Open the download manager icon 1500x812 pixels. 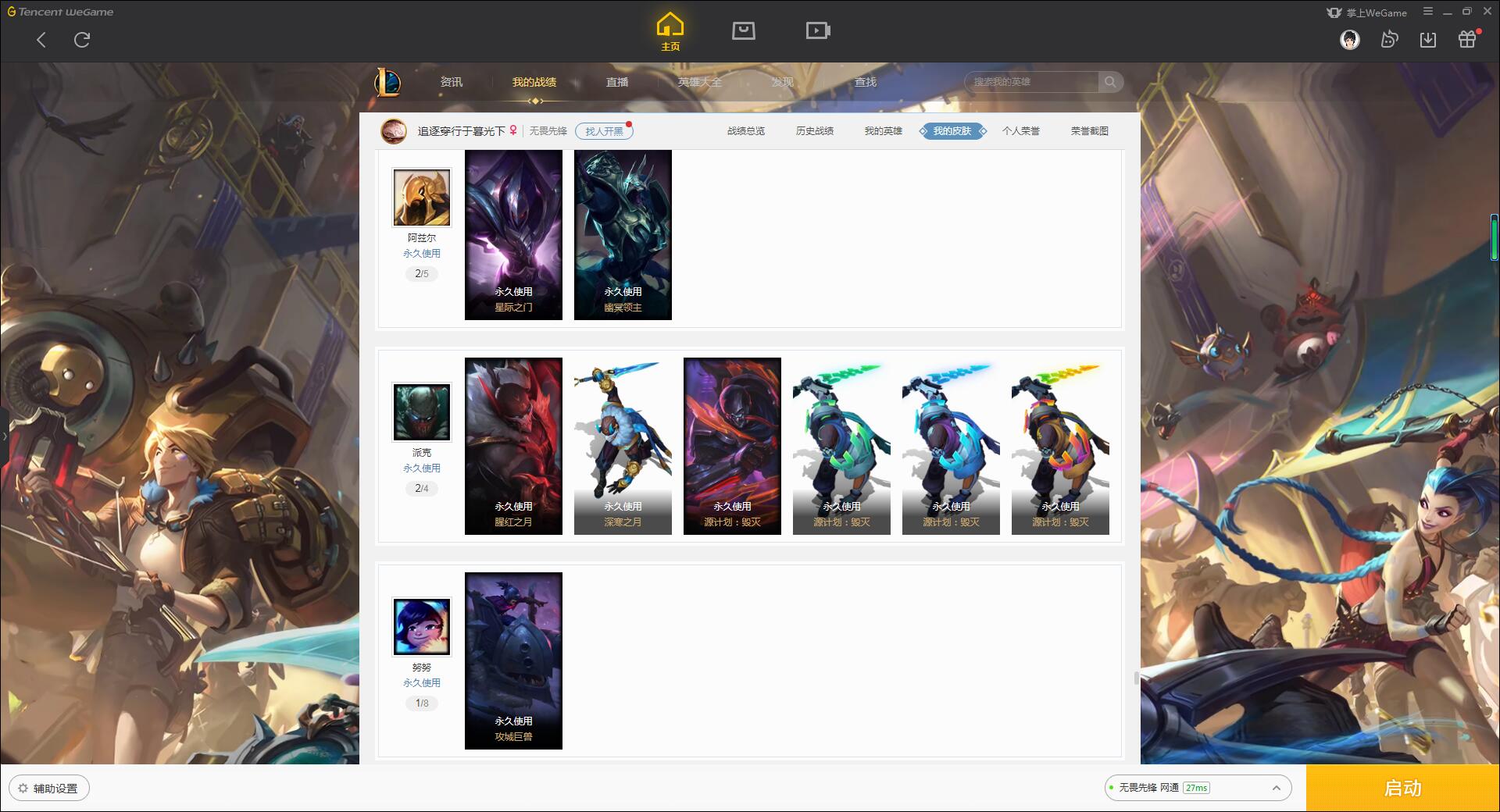click(x=1428, y=40)
